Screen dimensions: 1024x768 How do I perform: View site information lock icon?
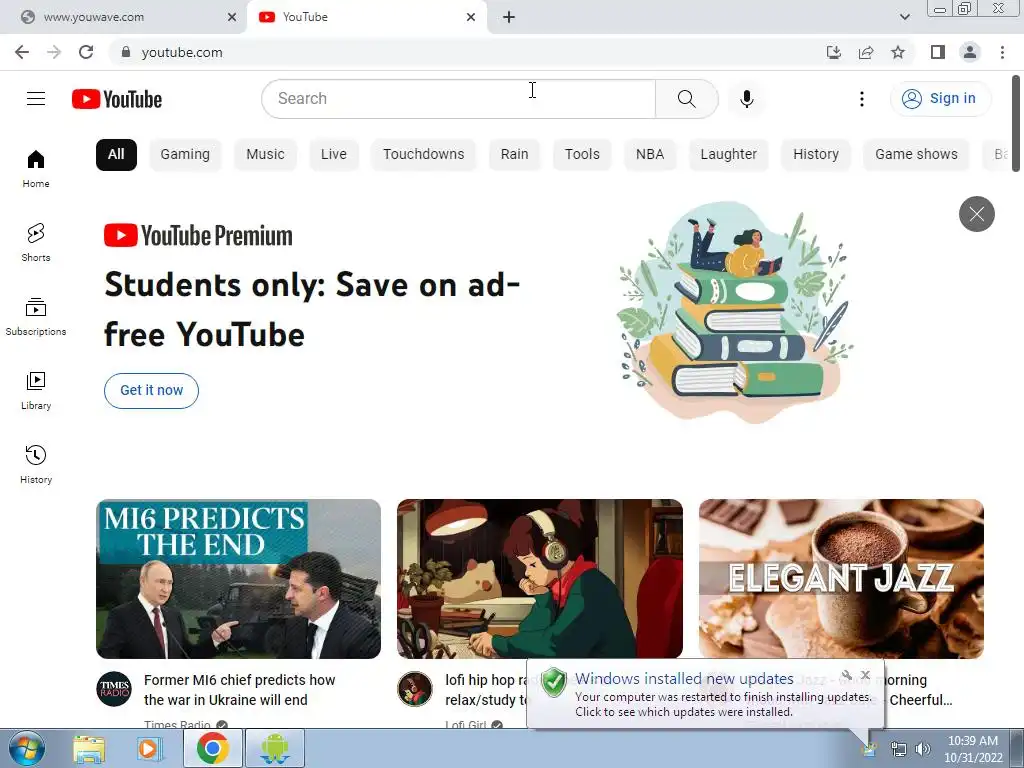[126, 52]
